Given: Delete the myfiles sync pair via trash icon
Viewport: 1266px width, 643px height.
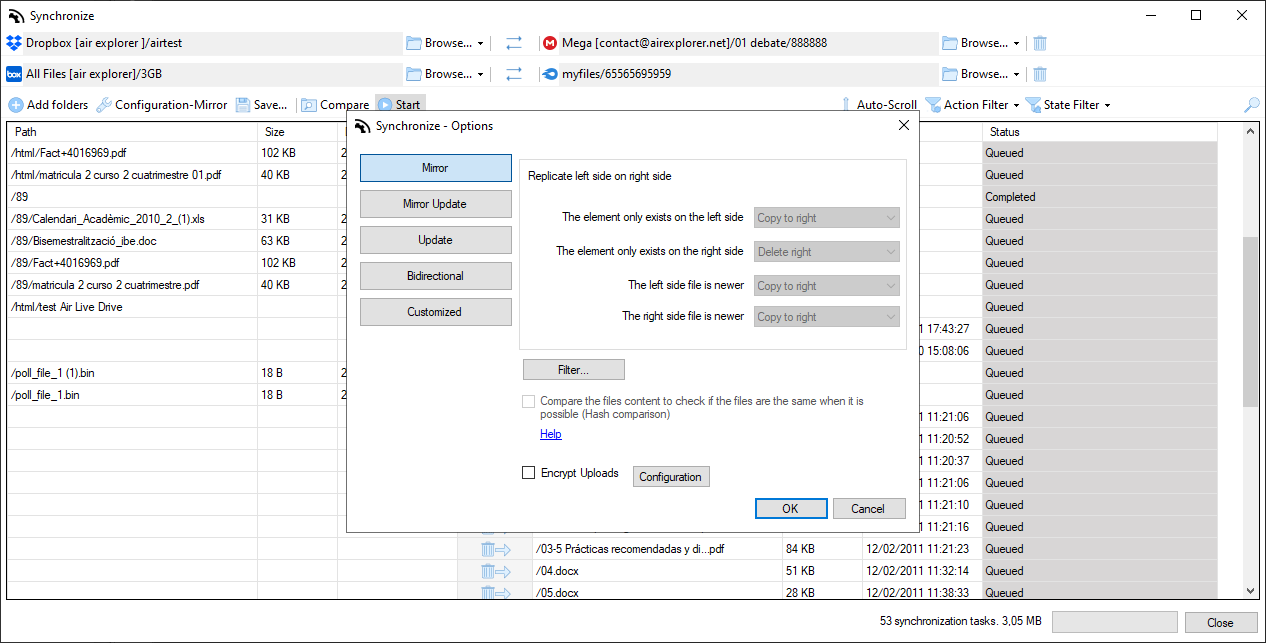Looking at the screenshot, I should tap(1039, 73).
